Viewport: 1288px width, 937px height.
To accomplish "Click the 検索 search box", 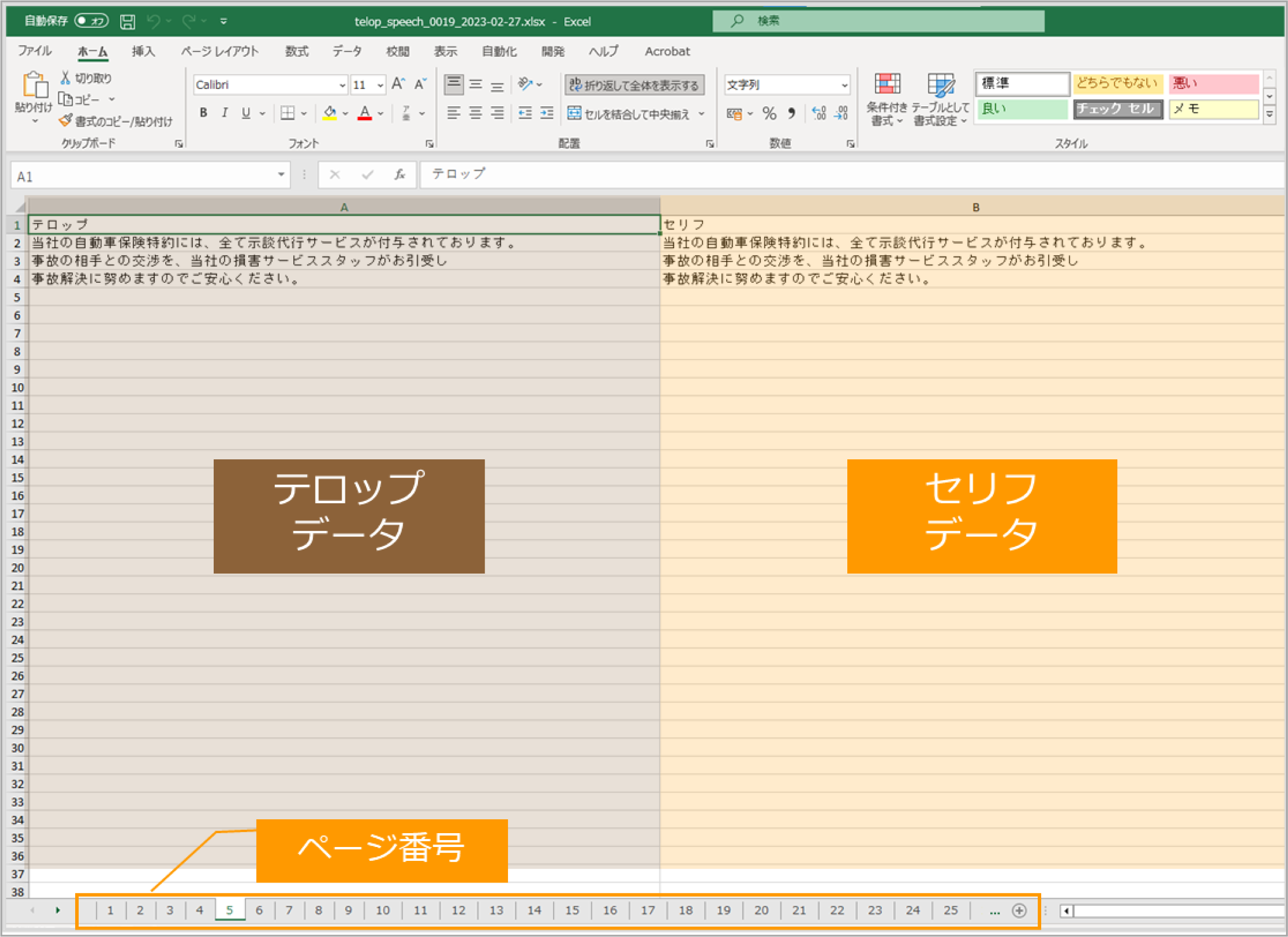I will 878,22.
